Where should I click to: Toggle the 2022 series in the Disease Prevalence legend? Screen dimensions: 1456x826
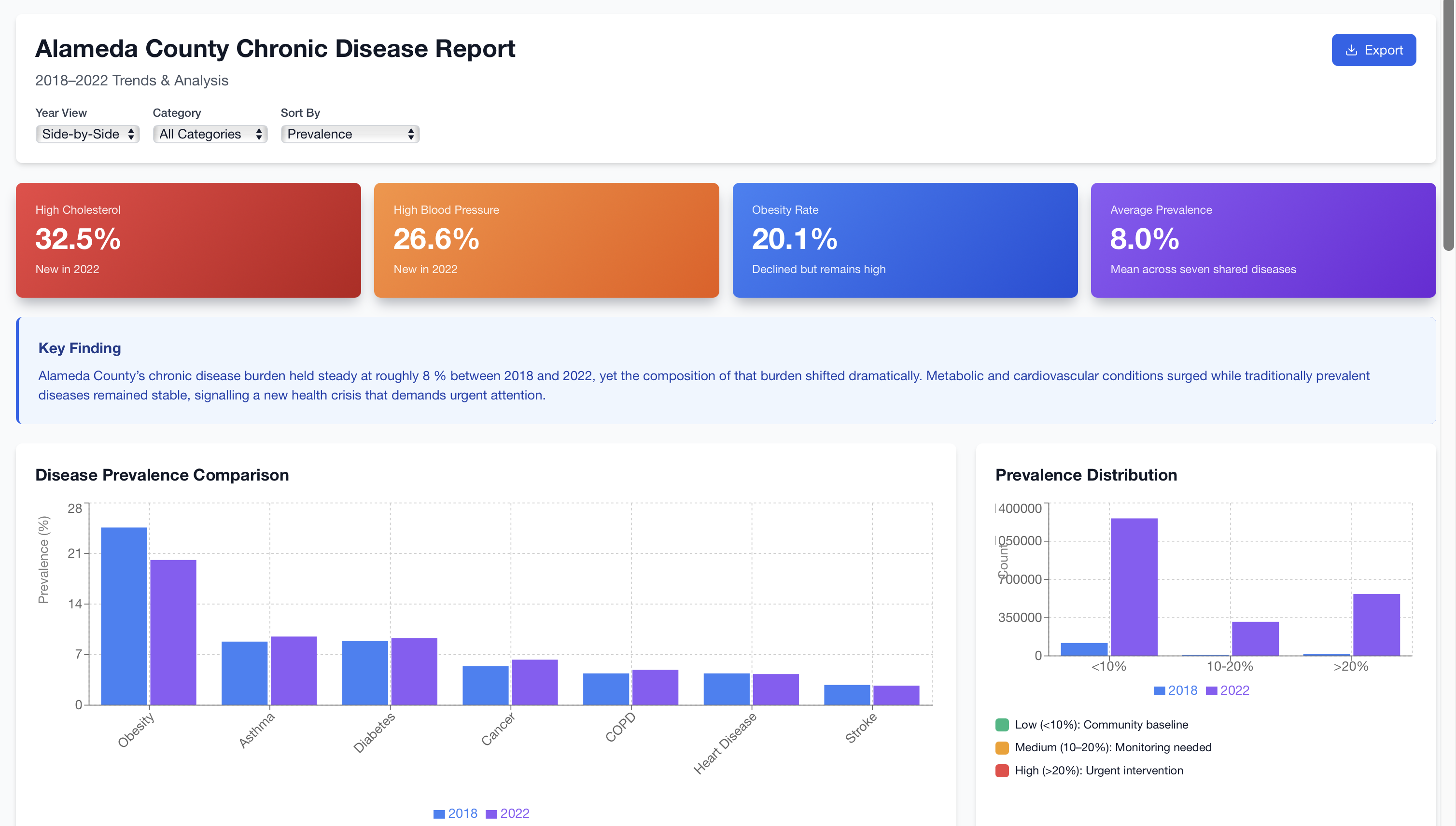pos(508,813)
